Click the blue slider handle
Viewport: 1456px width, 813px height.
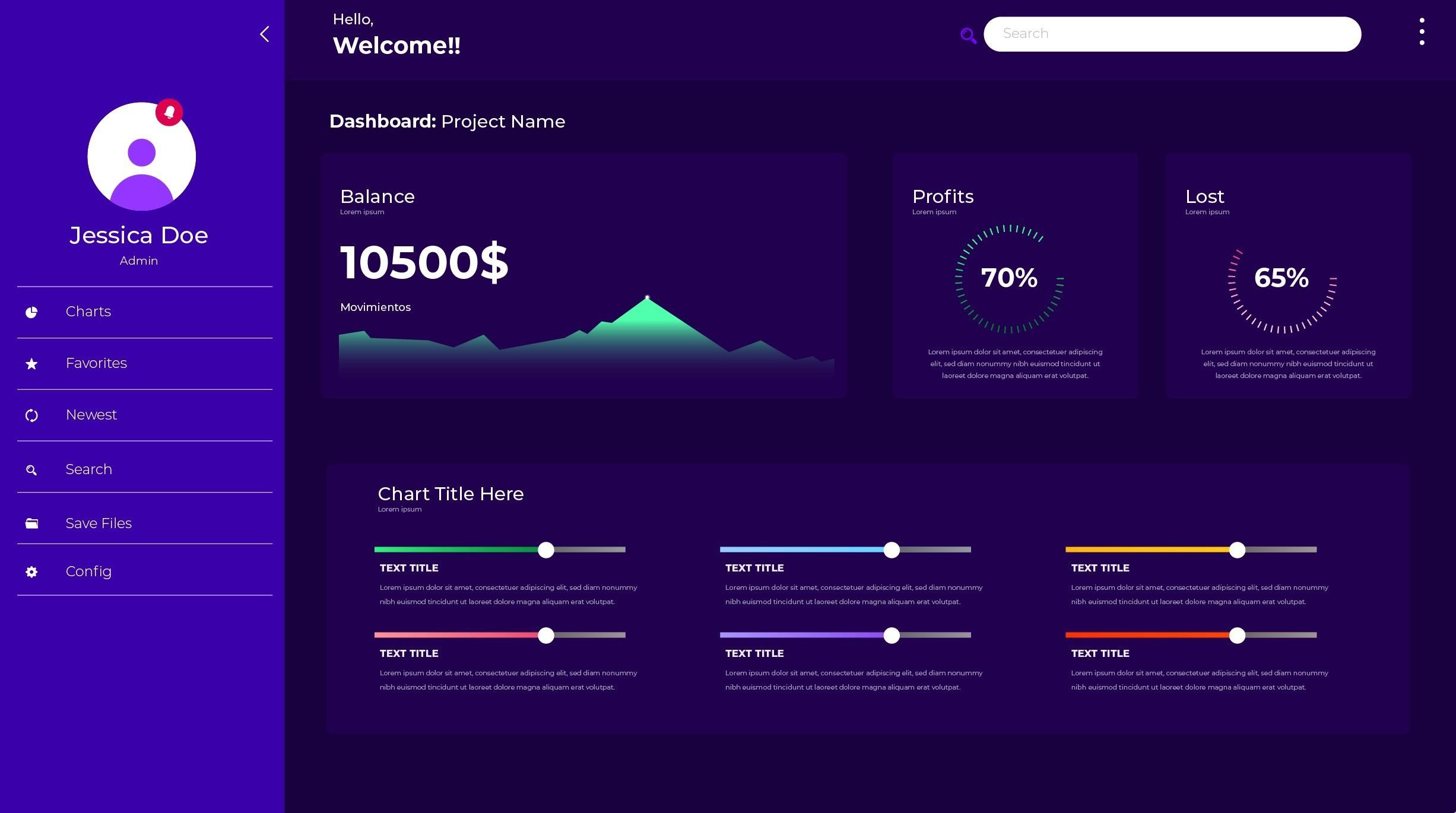pyautogui.click(x=891, y=550)
